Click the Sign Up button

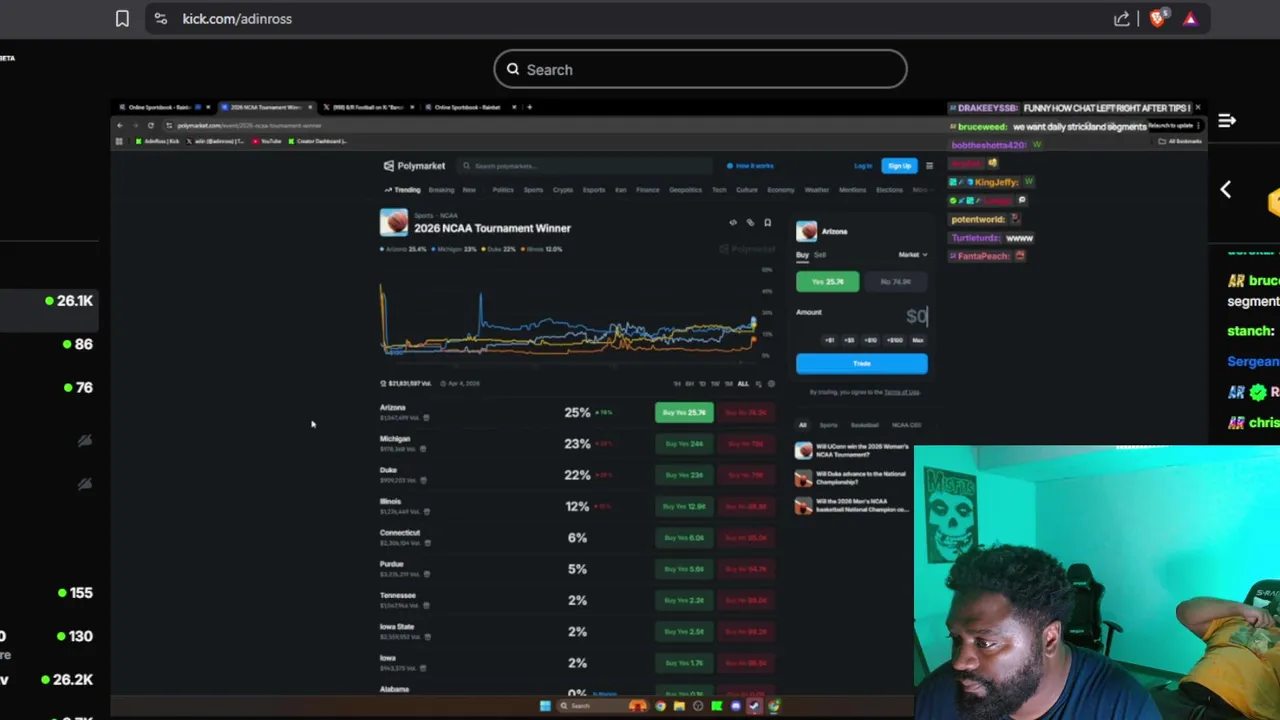(899, 166)
